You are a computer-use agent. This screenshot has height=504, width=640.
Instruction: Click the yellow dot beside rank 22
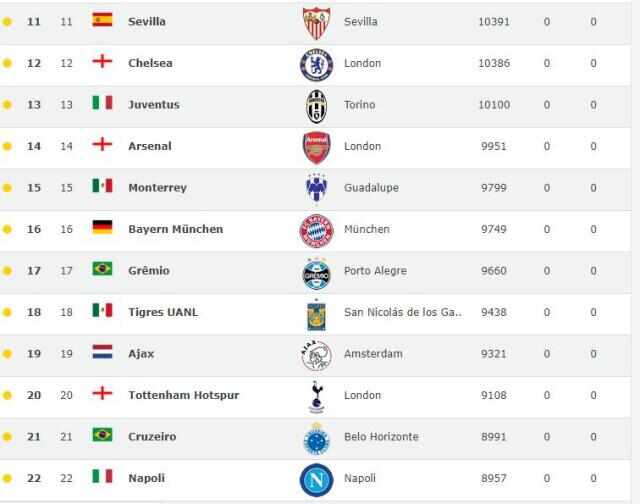pyautogui.click(x=8, y=478)
